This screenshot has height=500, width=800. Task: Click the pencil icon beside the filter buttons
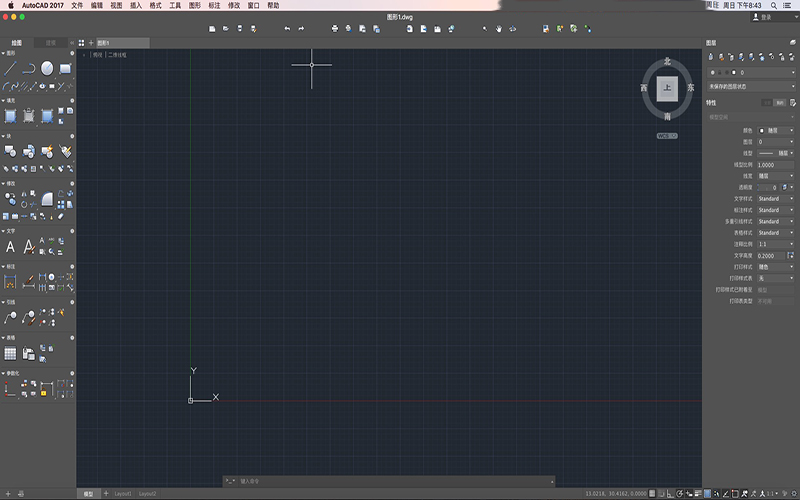(x=792, y=103)
